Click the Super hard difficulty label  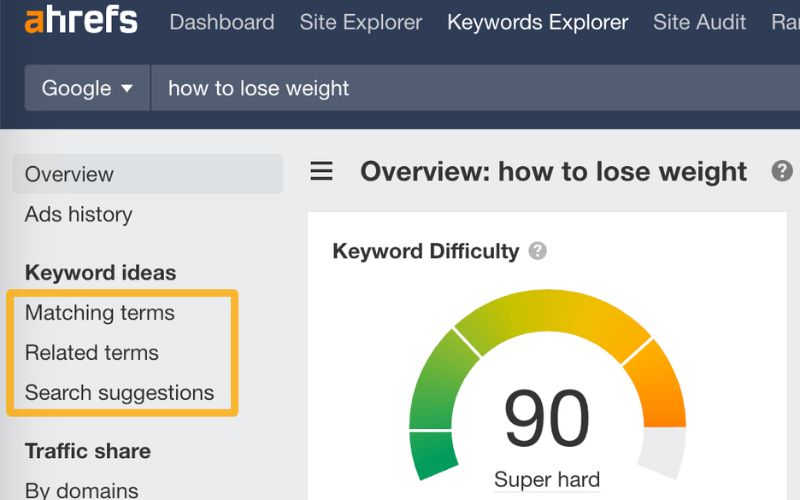click(x=547, y=478)
